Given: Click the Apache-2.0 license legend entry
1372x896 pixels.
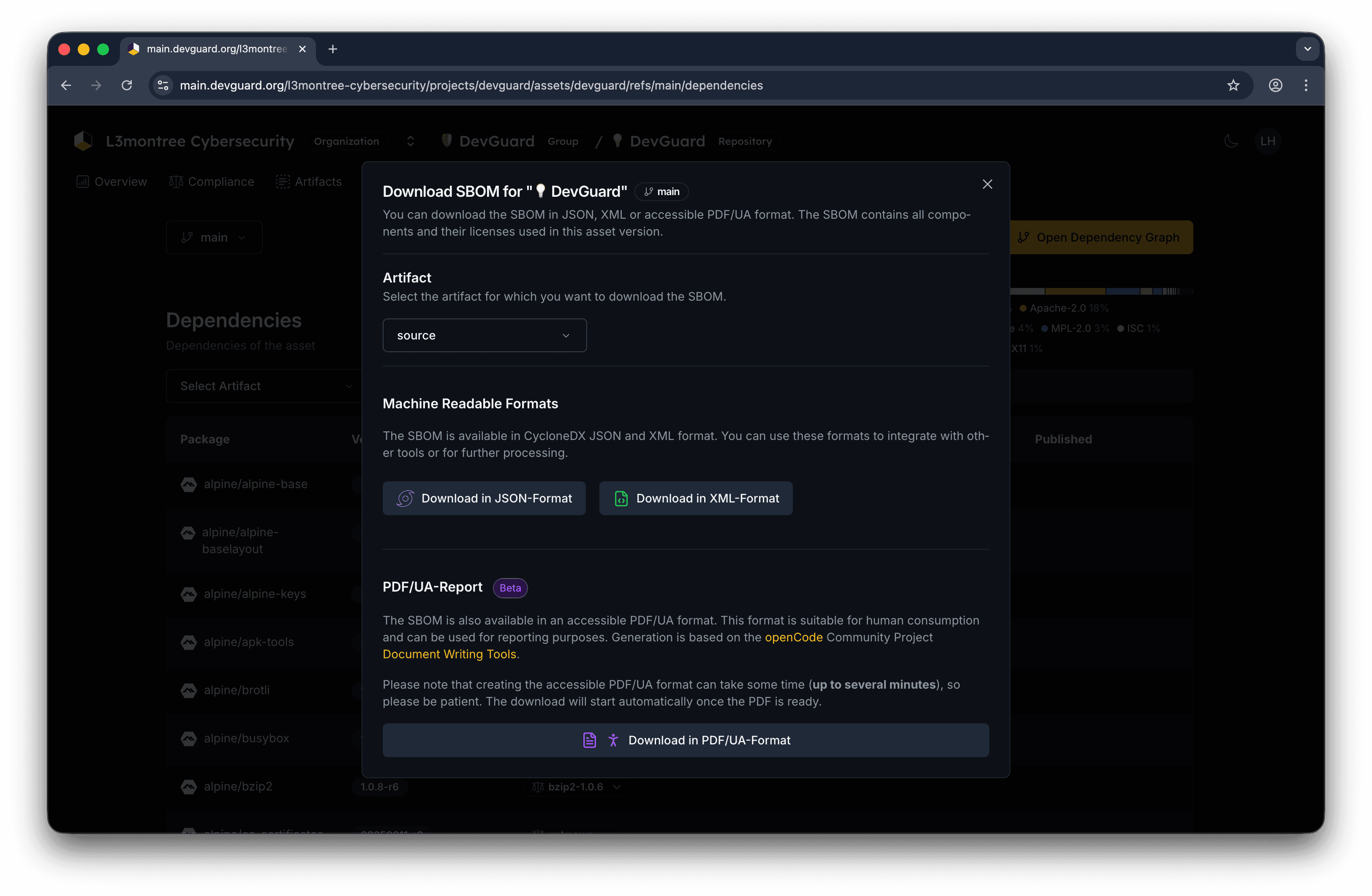Looking at the screenshot, I should (x=1064, y=308).
